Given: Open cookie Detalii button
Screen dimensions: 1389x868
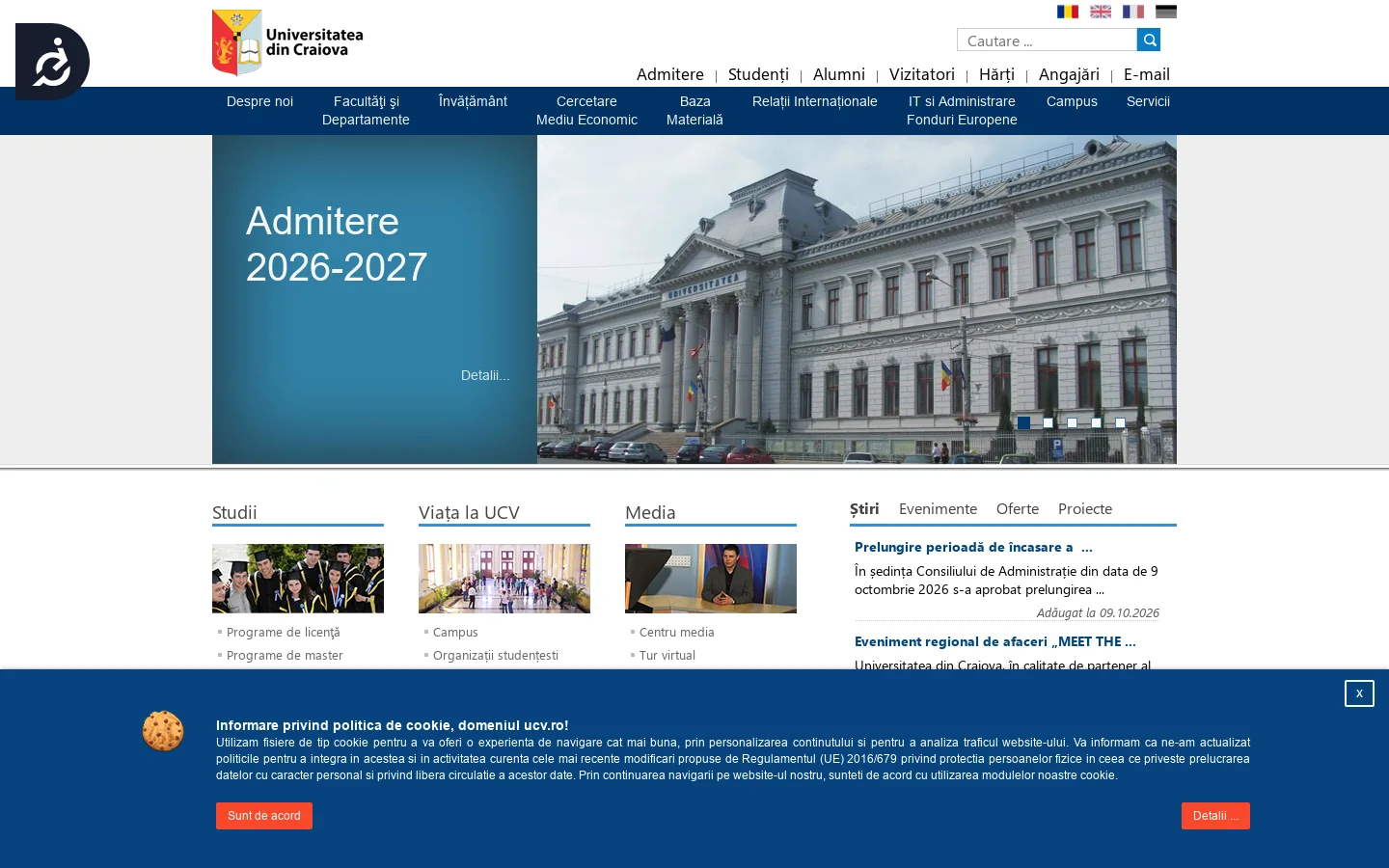Looking at the screenshot, I should 1215,816.
